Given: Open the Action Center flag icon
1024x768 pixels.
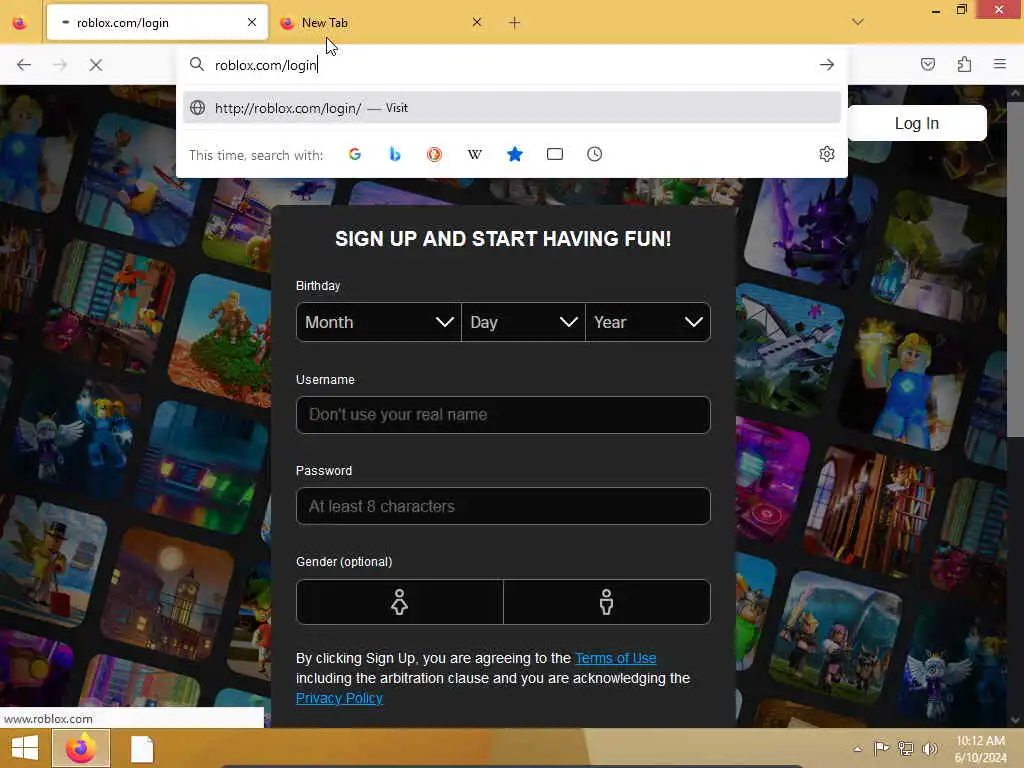Looking at the screenshot, I should pos(881,748).
